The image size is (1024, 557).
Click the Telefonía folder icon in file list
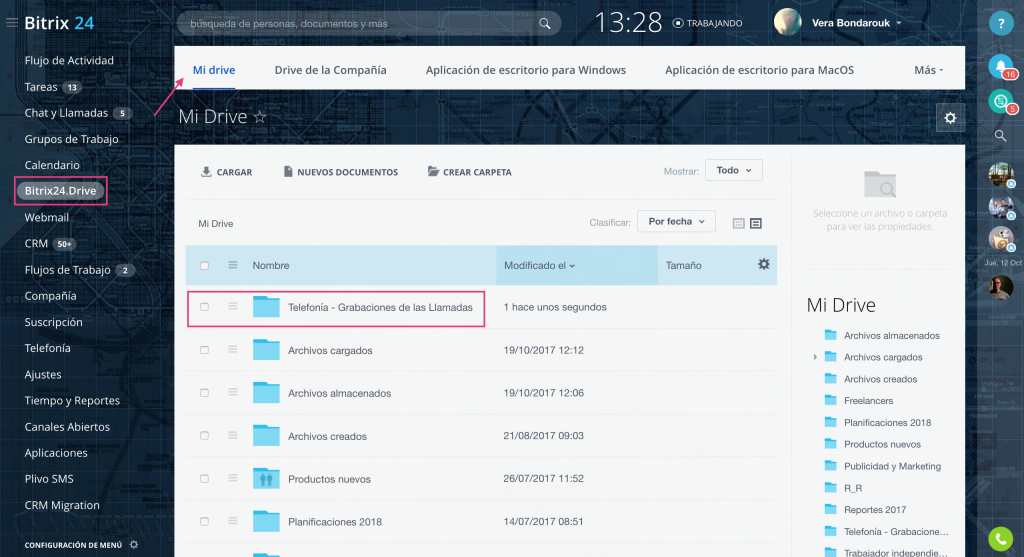coord(266,307)
